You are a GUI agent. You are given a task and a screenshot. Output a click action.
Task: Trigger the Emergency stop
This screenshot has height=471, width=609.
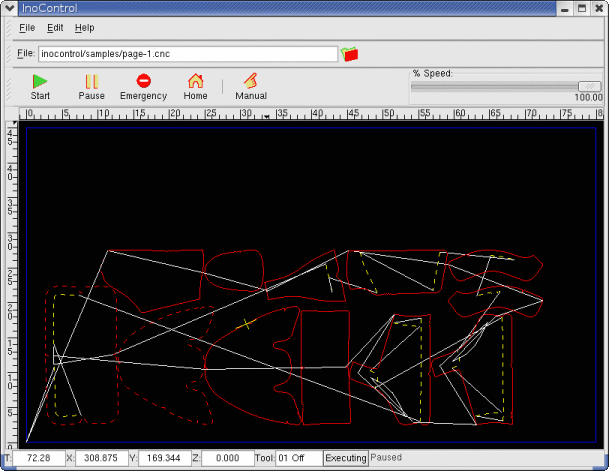pyautogui.click(x=143, y=87)
